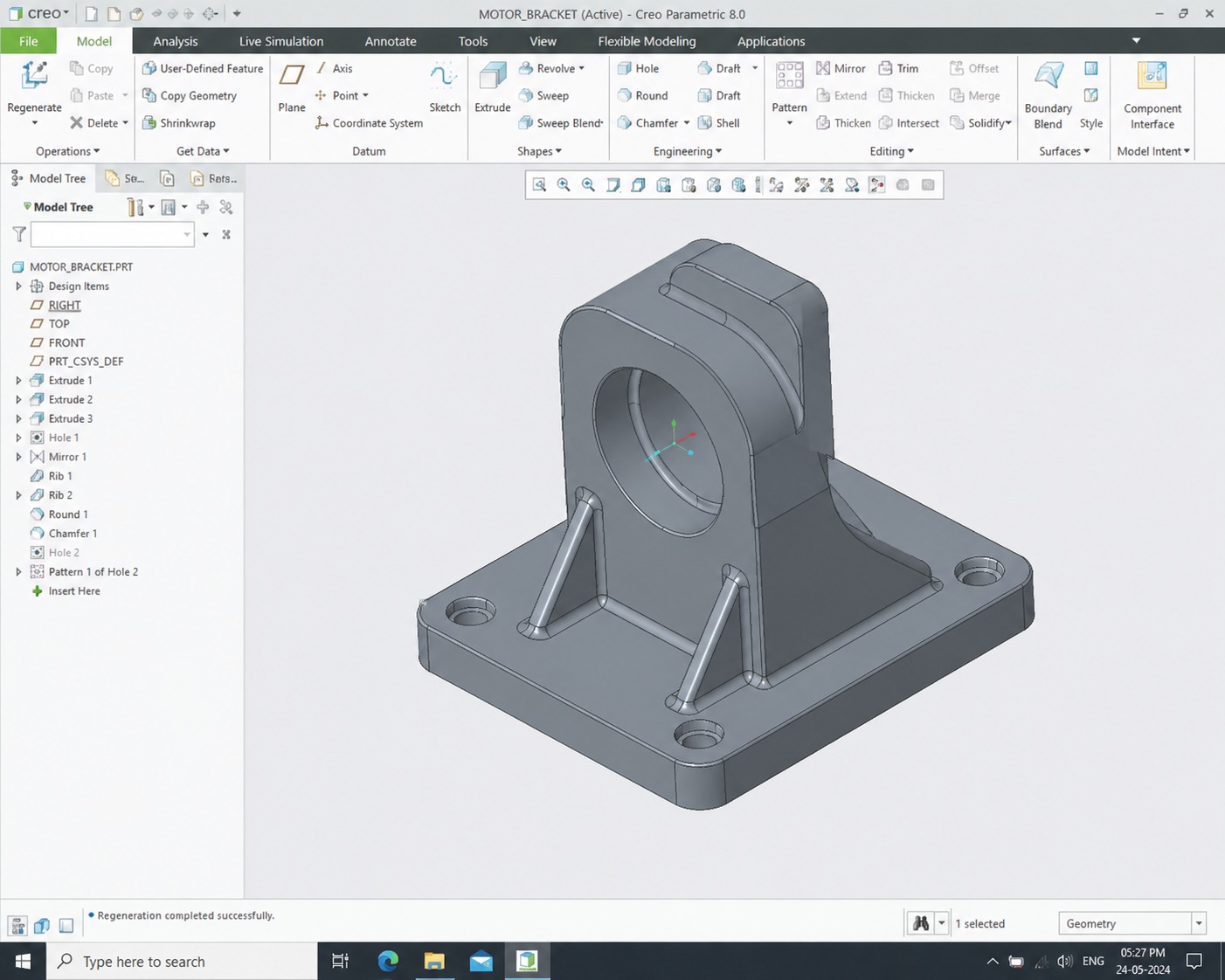Click Copy Geometry in Get Data

[190, 95]
